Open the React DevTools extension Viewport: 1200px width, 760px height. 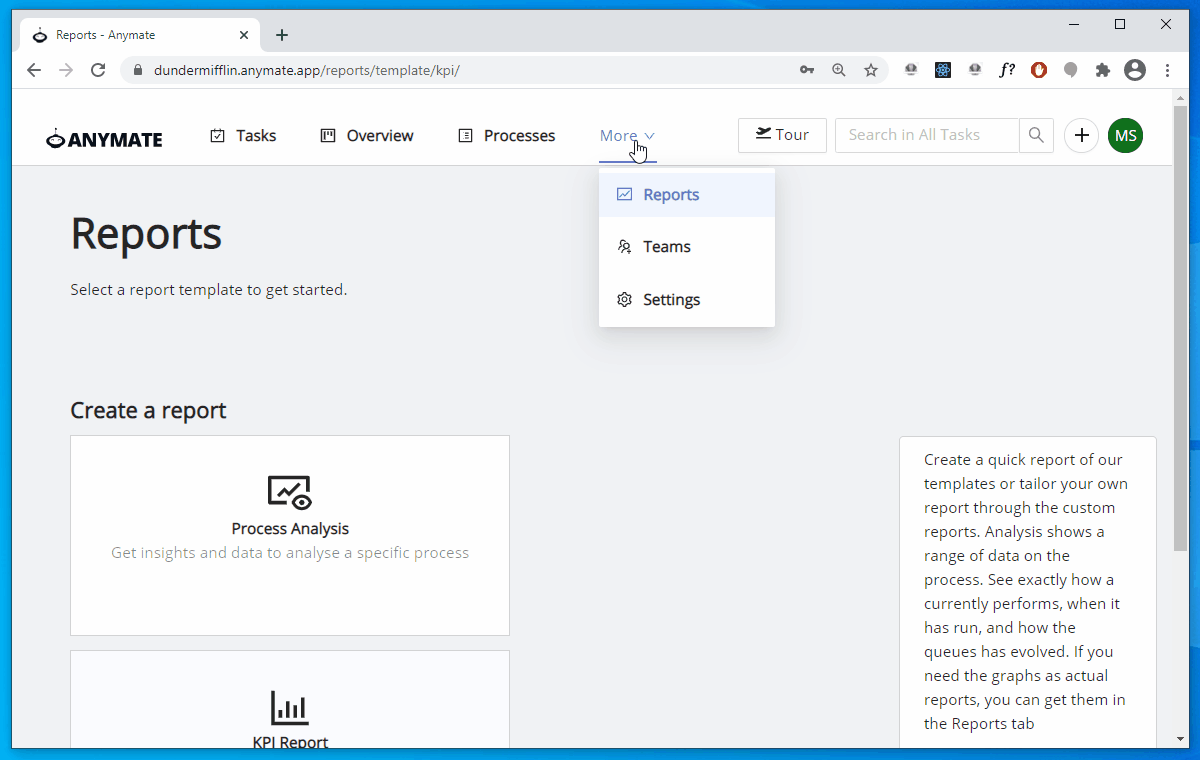(943, 70)
